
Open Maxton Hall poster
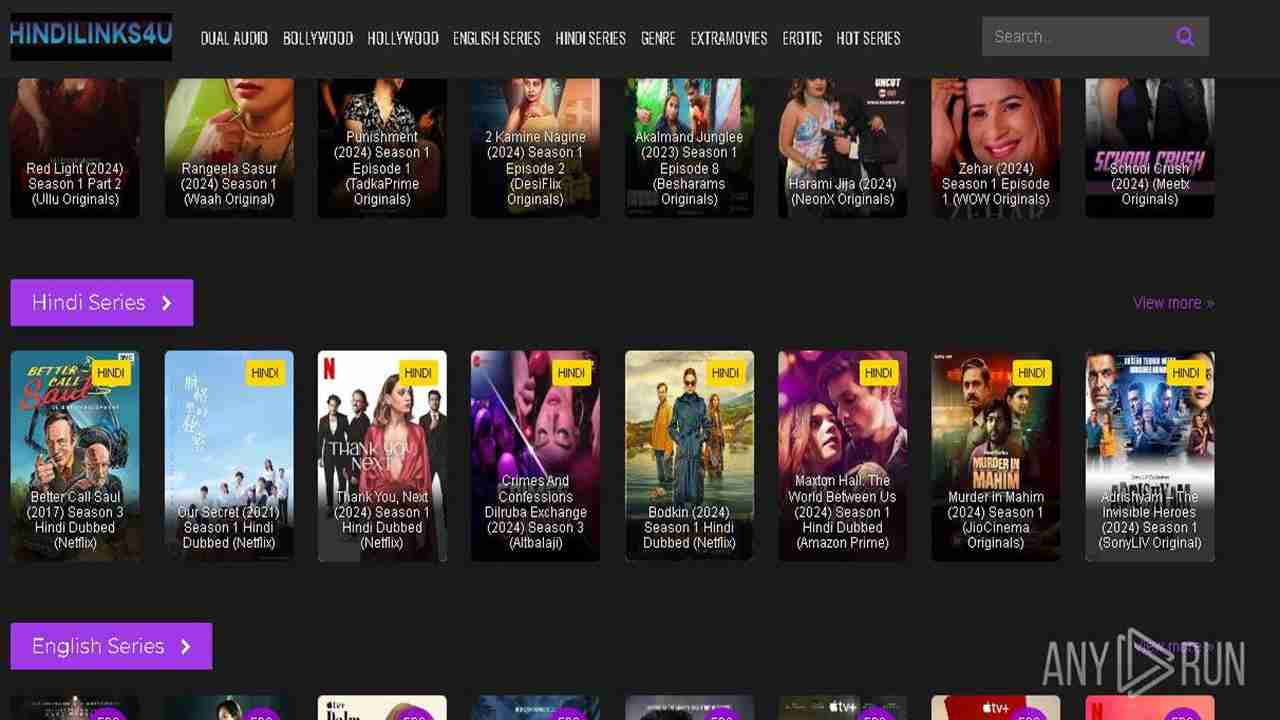[x=843, y=456]
